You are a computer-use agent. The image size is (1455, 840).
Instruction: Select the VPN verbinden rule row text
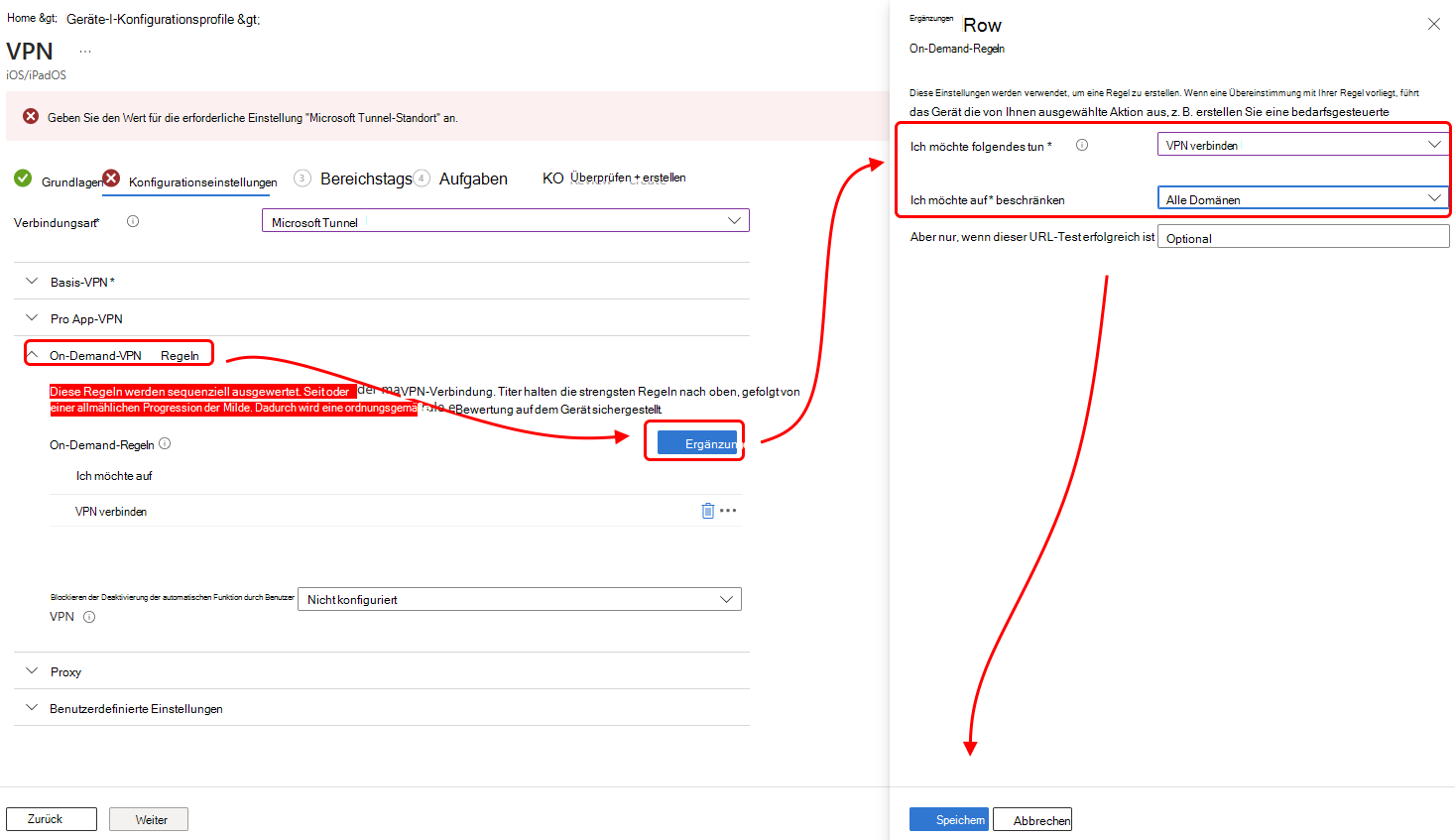[111, 512]
